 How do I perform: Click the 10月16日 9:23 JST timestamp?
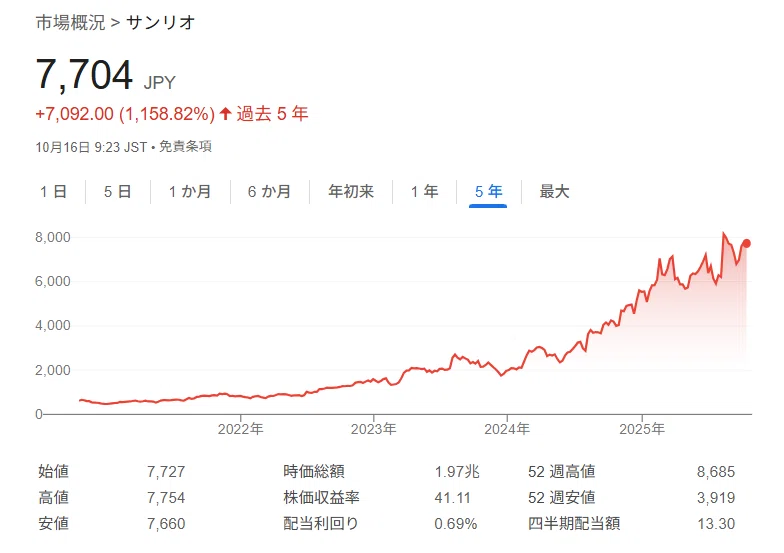click(x=91, y=147)
